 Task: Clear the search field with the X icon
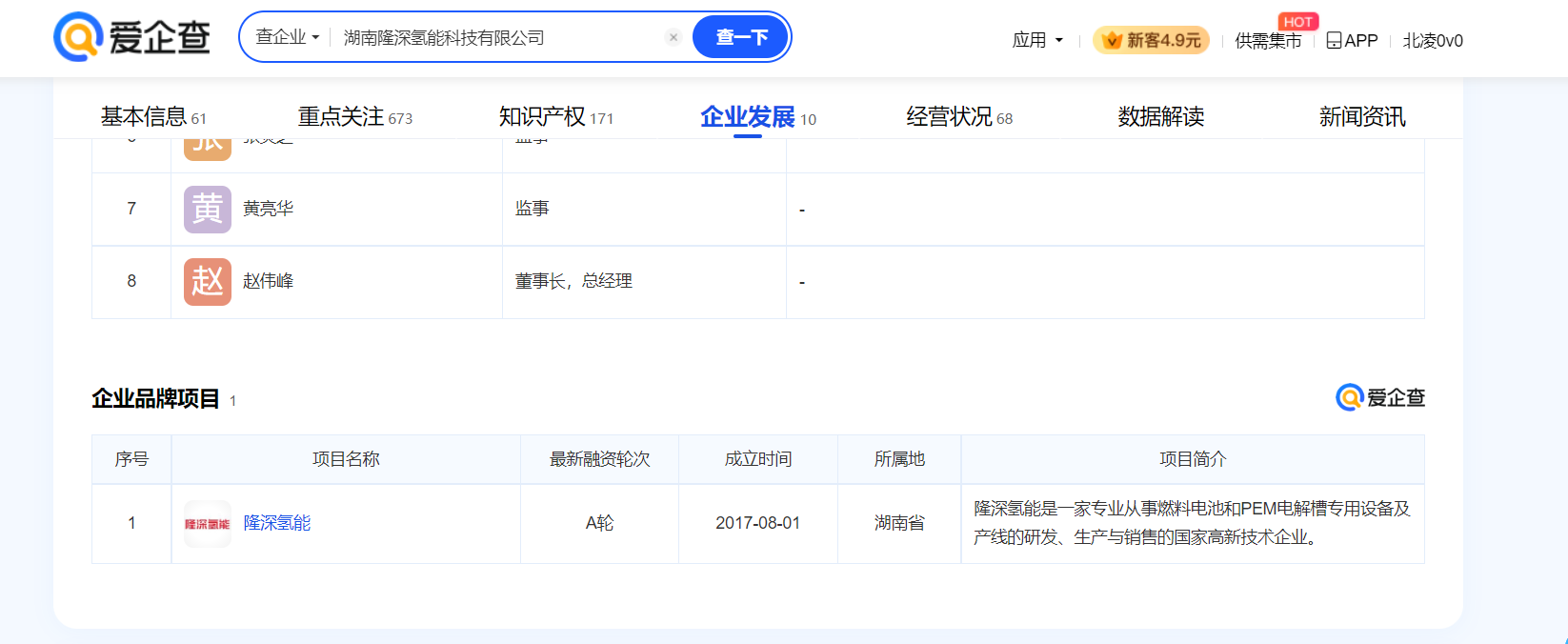(673, 37)
